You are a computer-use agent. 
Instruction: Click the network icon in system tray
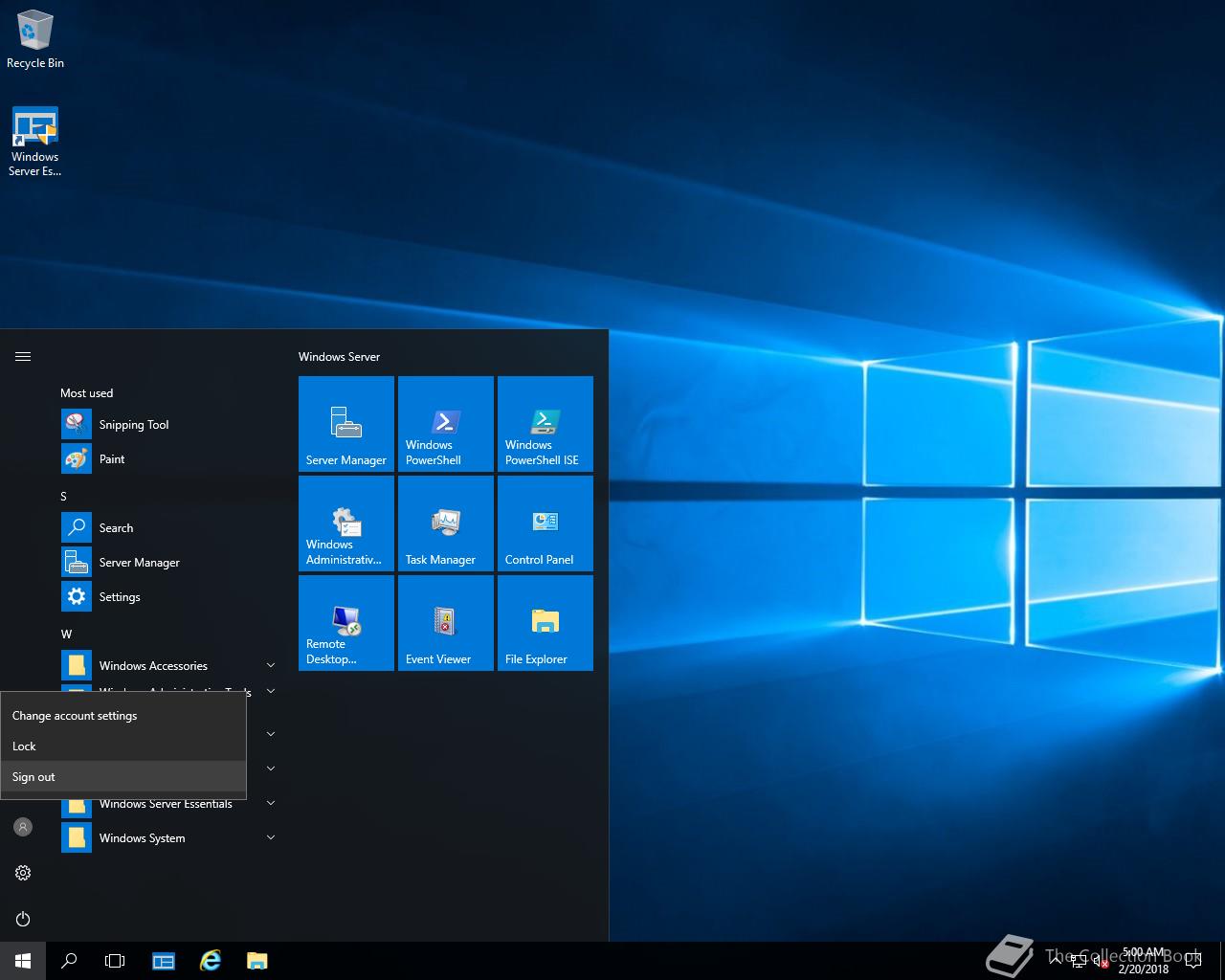tap(1079, 962)
